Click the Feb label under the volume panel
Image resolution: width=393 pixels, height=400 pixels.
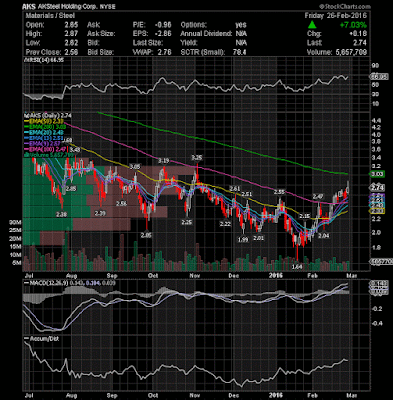tap(312, 276)
